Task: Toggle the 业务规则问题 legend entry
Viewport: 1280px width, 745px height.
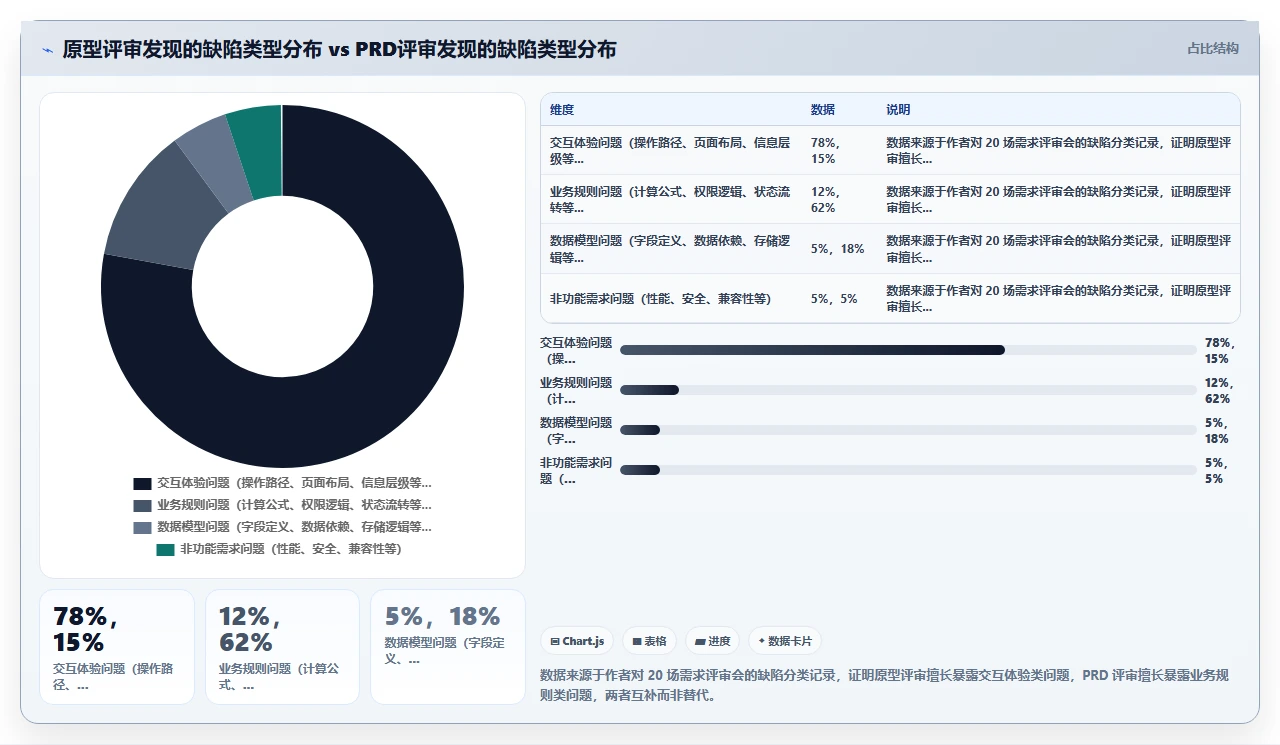Action: [282, 505]
